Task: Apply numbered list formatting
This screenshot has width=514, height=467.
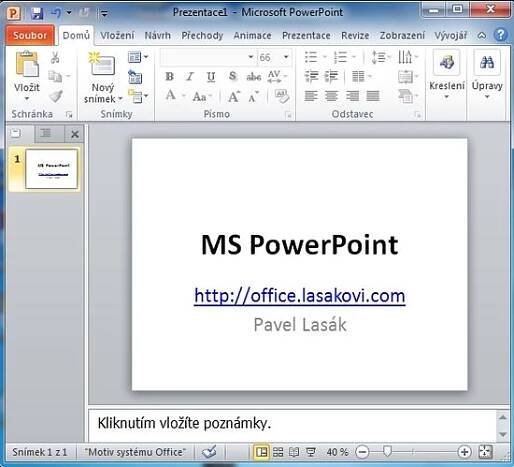Action: [x=340, y=57]
